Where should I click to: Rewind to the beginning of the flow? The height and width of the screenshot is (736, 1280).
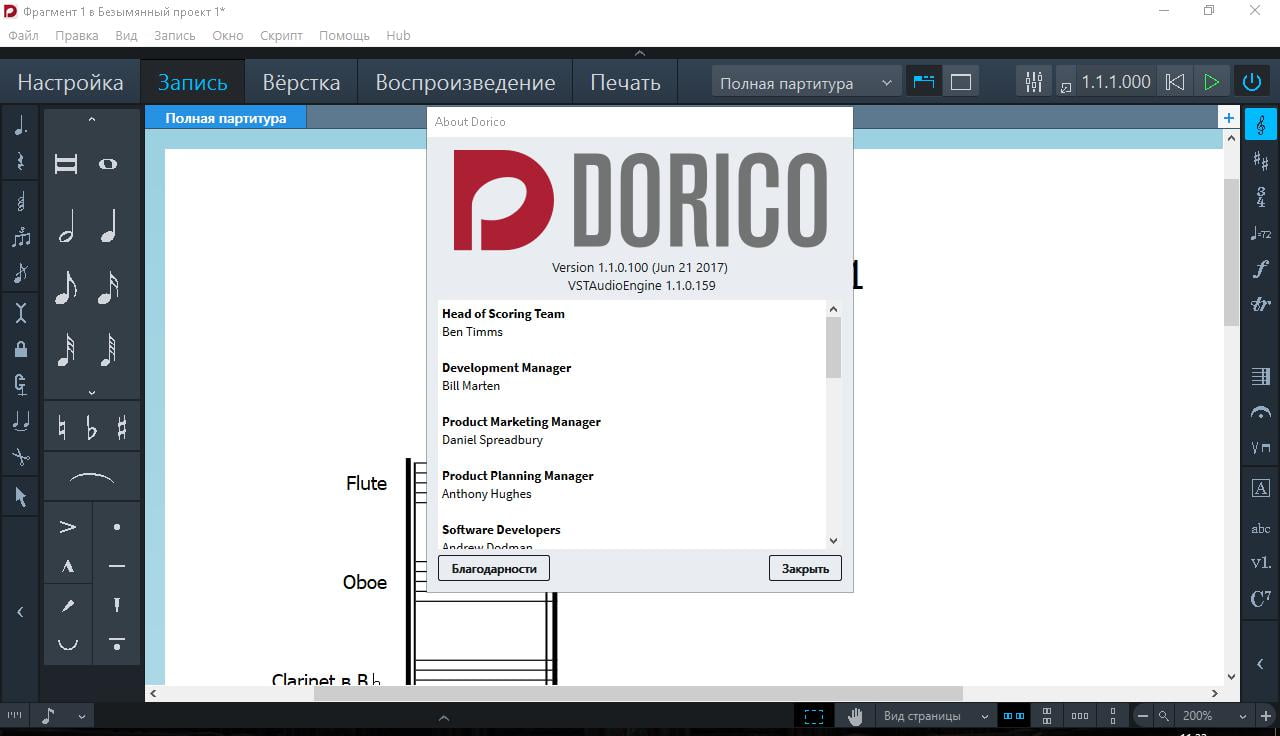[1176, 82]
